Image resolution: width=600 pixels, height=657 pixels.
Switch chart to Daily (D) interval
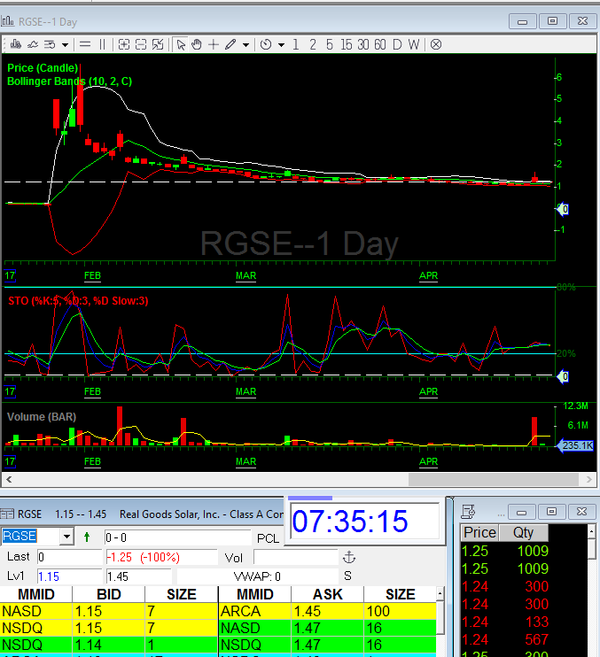pos(397,44)
